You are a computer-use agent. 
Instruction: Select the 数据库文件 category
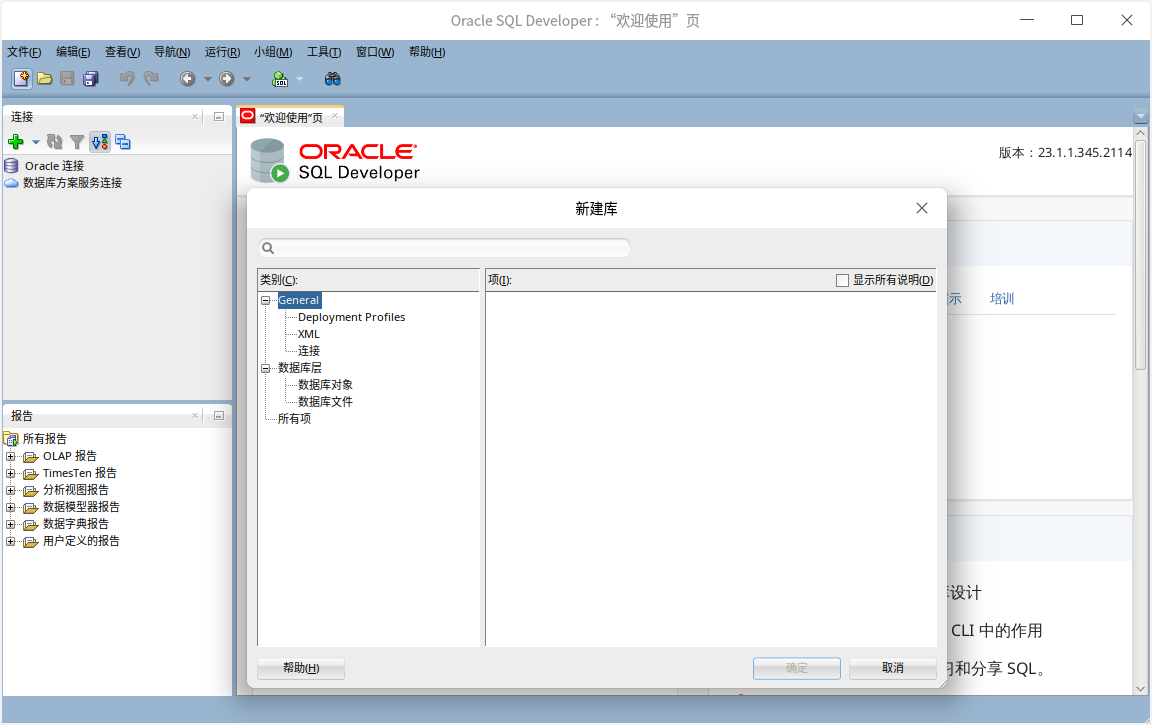pyautogui.click(x=325, y=402)
